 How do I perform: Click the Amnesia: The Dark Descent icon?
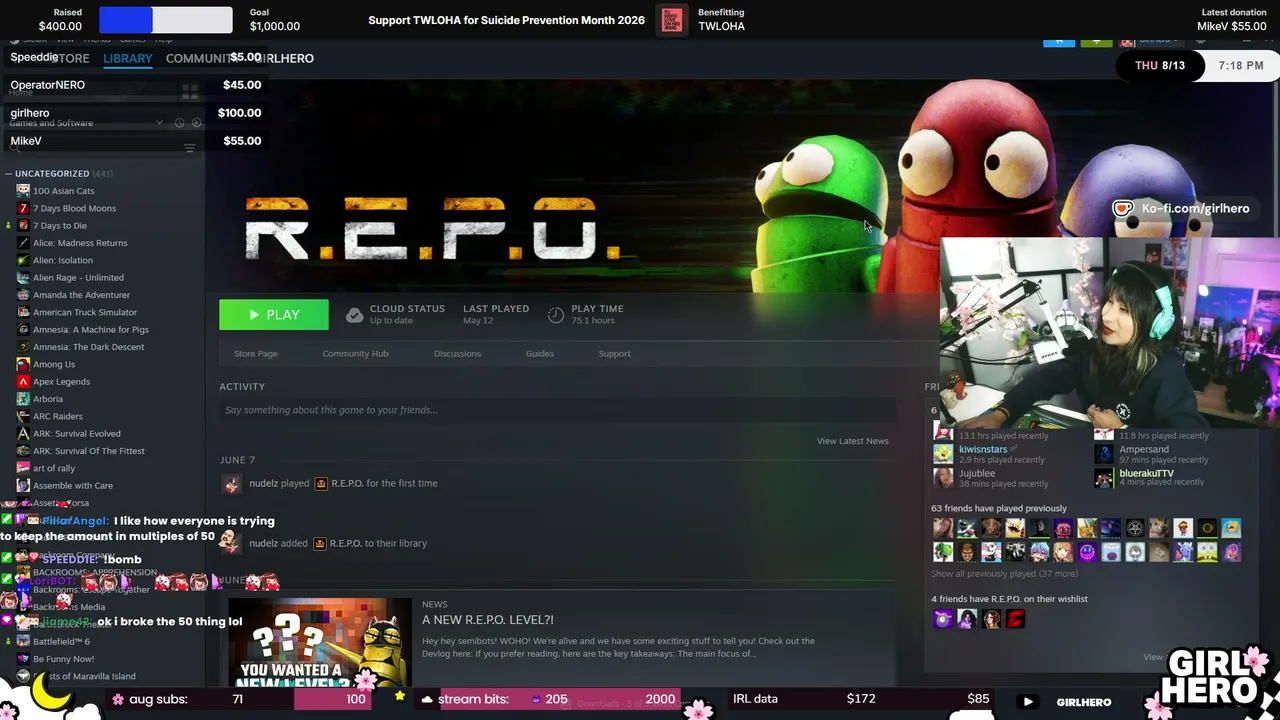tap(23, 347)
